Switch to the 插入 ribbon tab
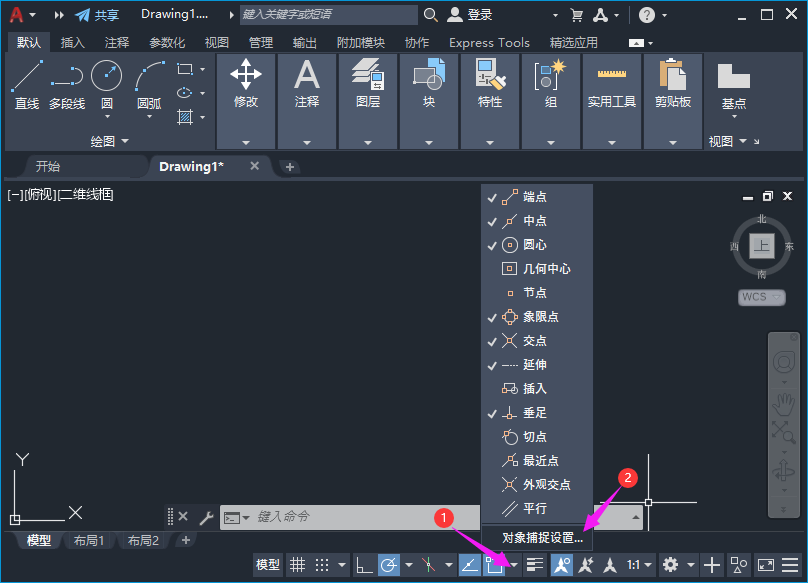 click(x=72, y=42)
